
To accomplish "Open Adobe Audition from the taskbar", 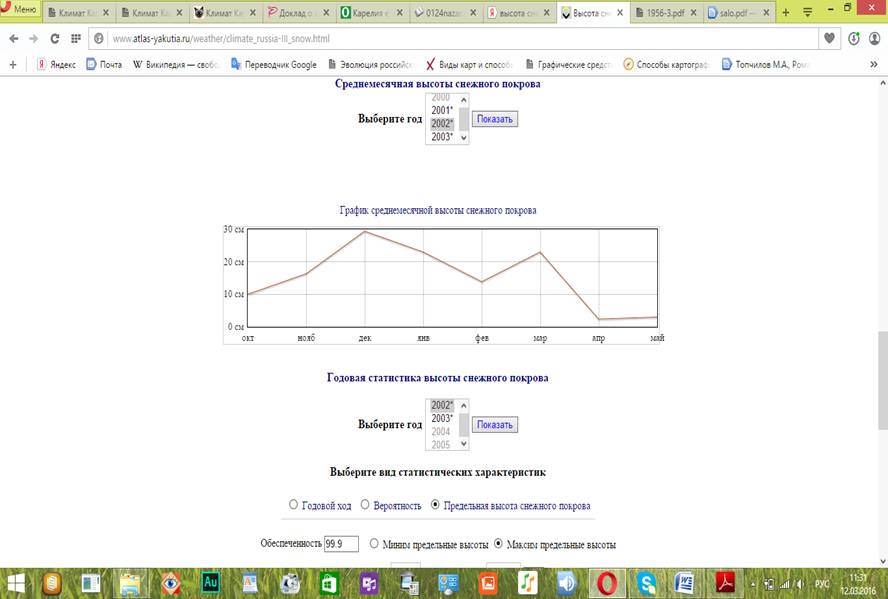I will [x=210, y=583].
